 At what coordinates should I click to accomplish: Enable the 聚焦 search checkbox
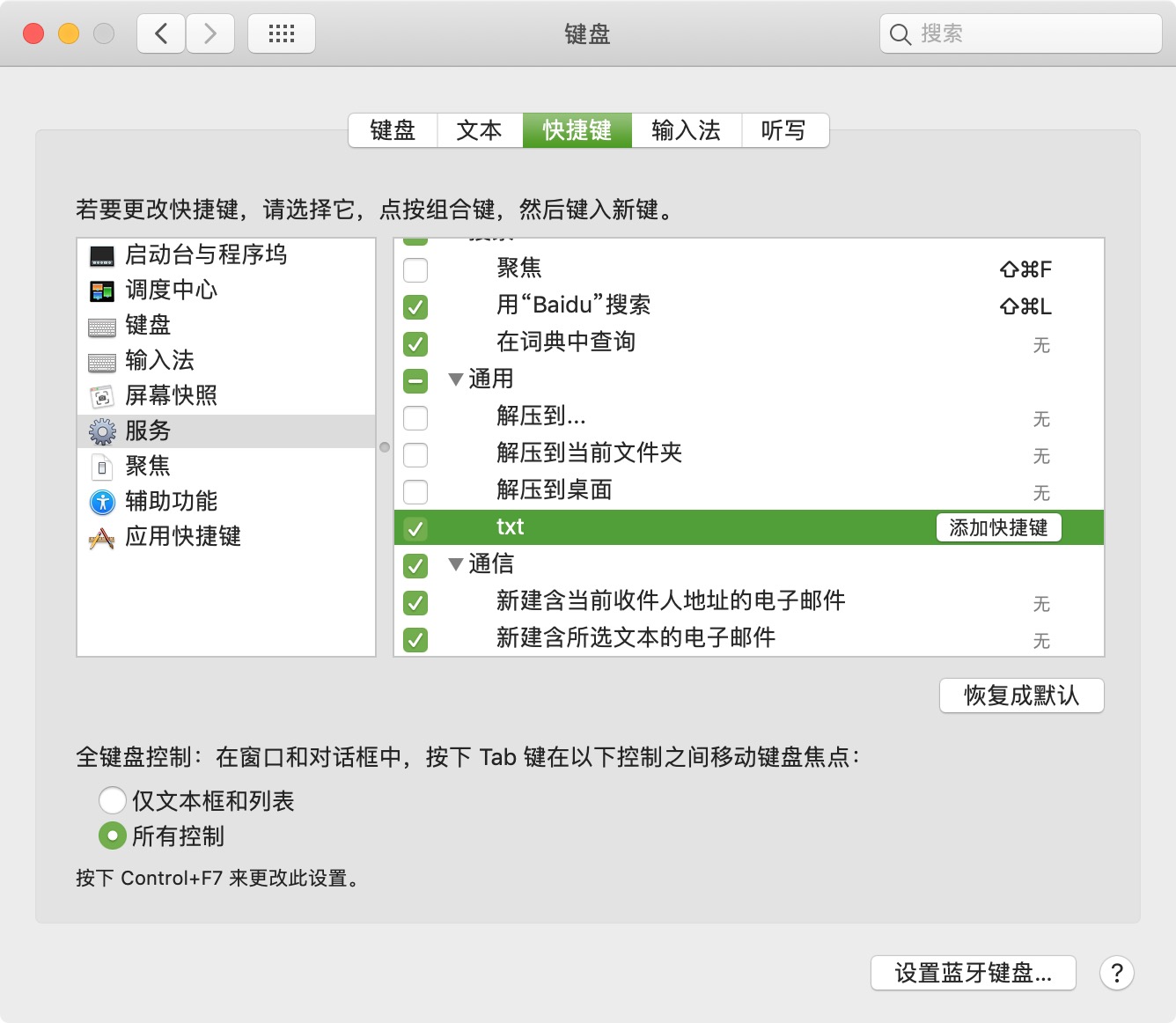click(415, 269)
